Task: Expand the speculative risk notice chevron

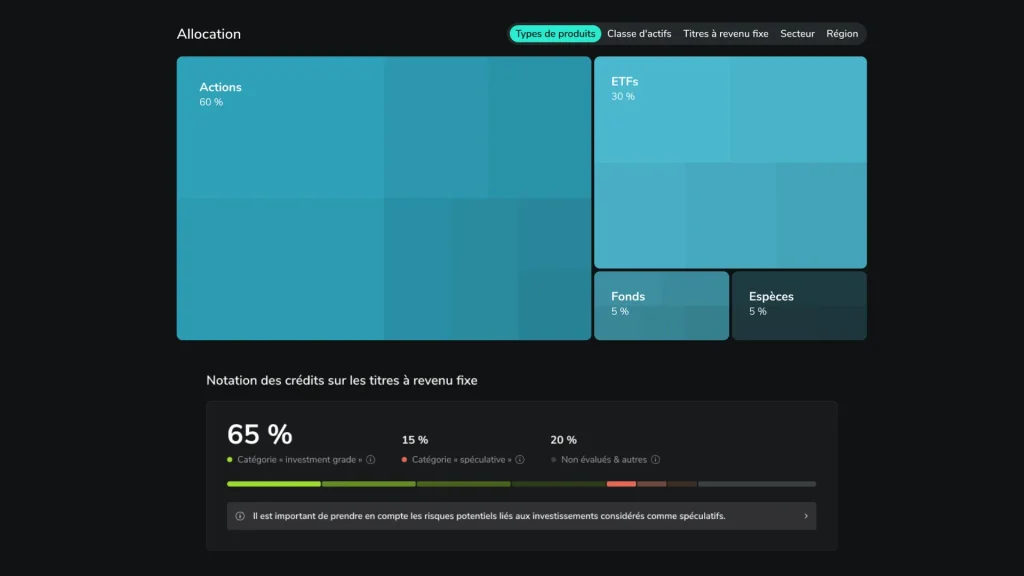Action: [x=806, y=516]
